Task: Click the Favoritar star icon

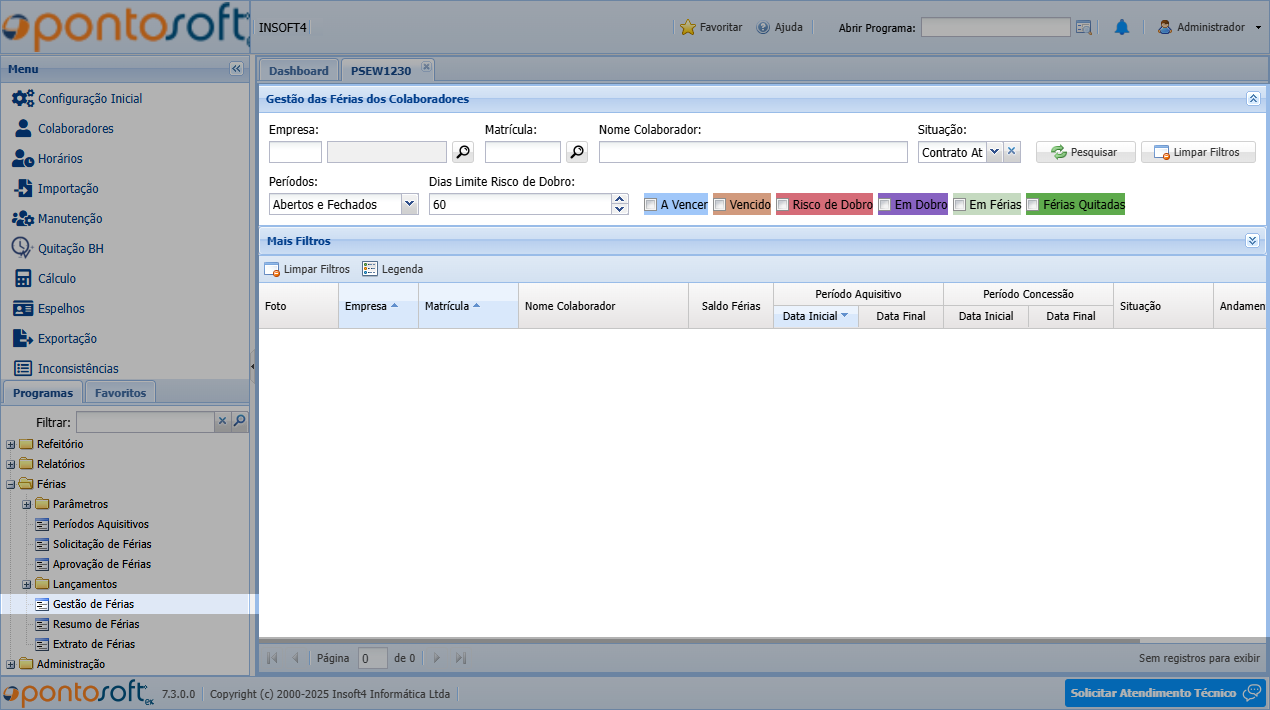Action: coord(688,28)
